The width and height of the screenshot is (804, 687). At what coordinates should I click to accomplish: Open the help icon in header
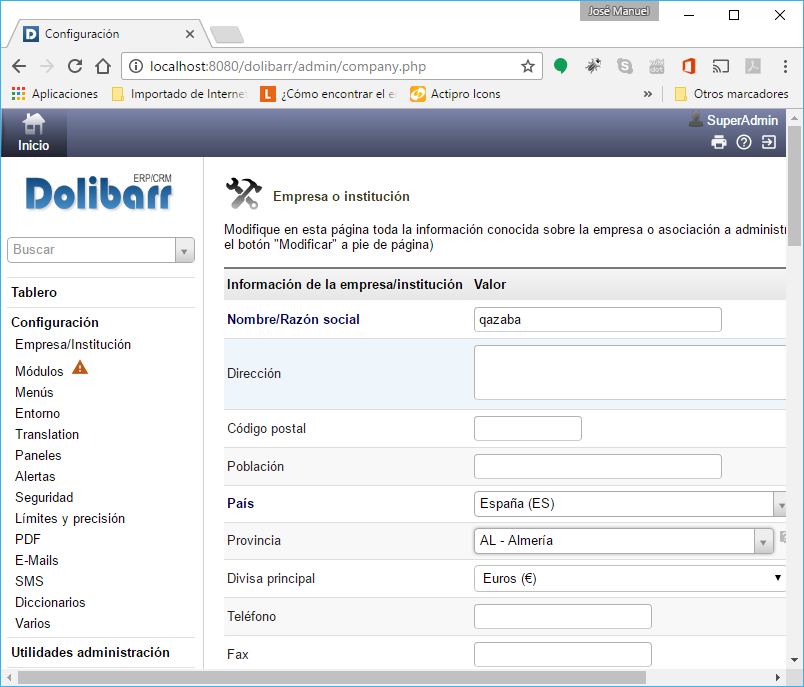(x=744, y=142)
